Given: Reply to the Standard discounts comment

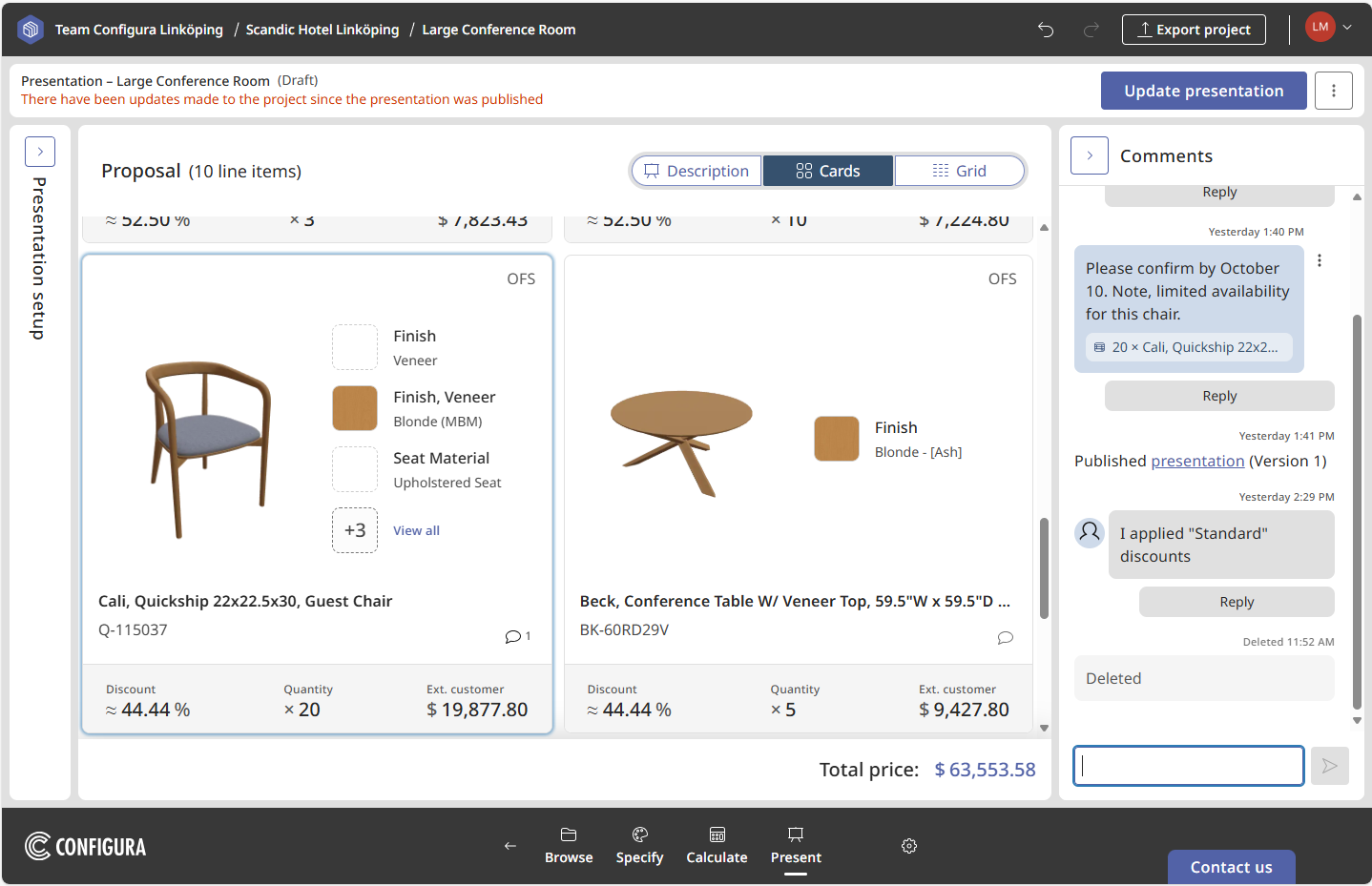Looking at the screenshot, I should pos(1237,602).
